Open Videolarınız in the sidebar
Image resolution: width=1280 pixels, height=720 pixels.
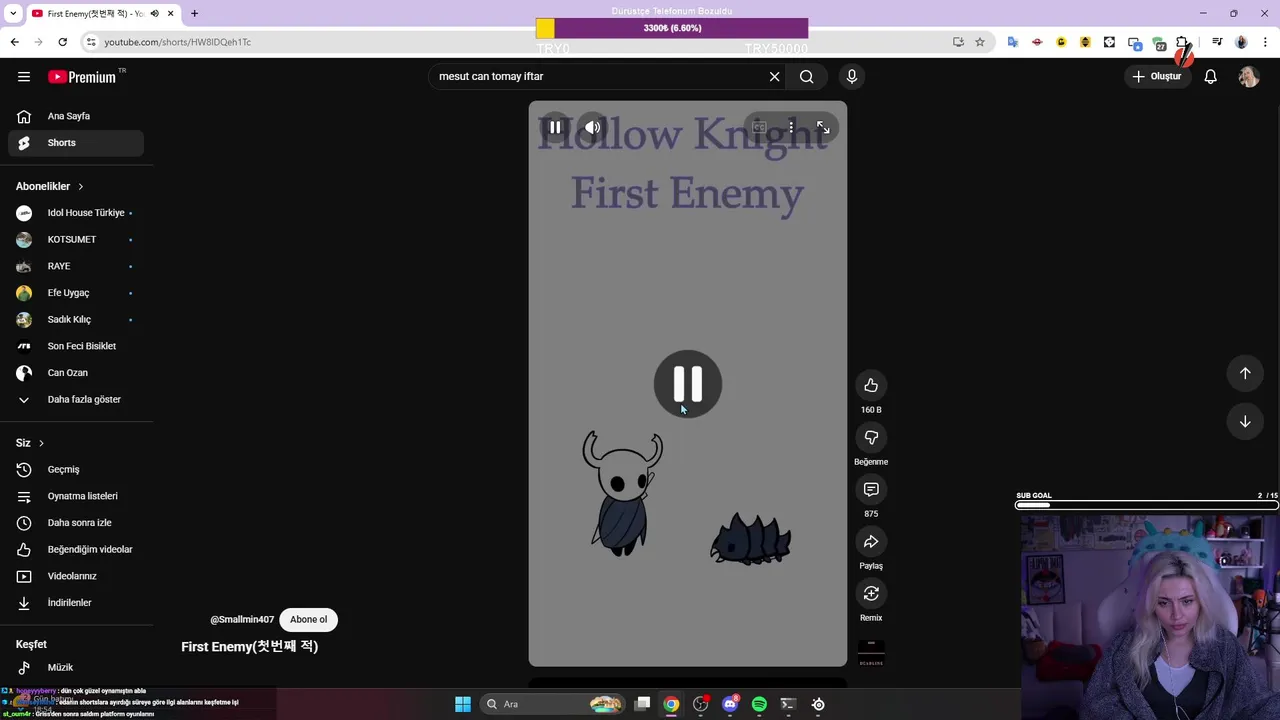tap(76, 576)
